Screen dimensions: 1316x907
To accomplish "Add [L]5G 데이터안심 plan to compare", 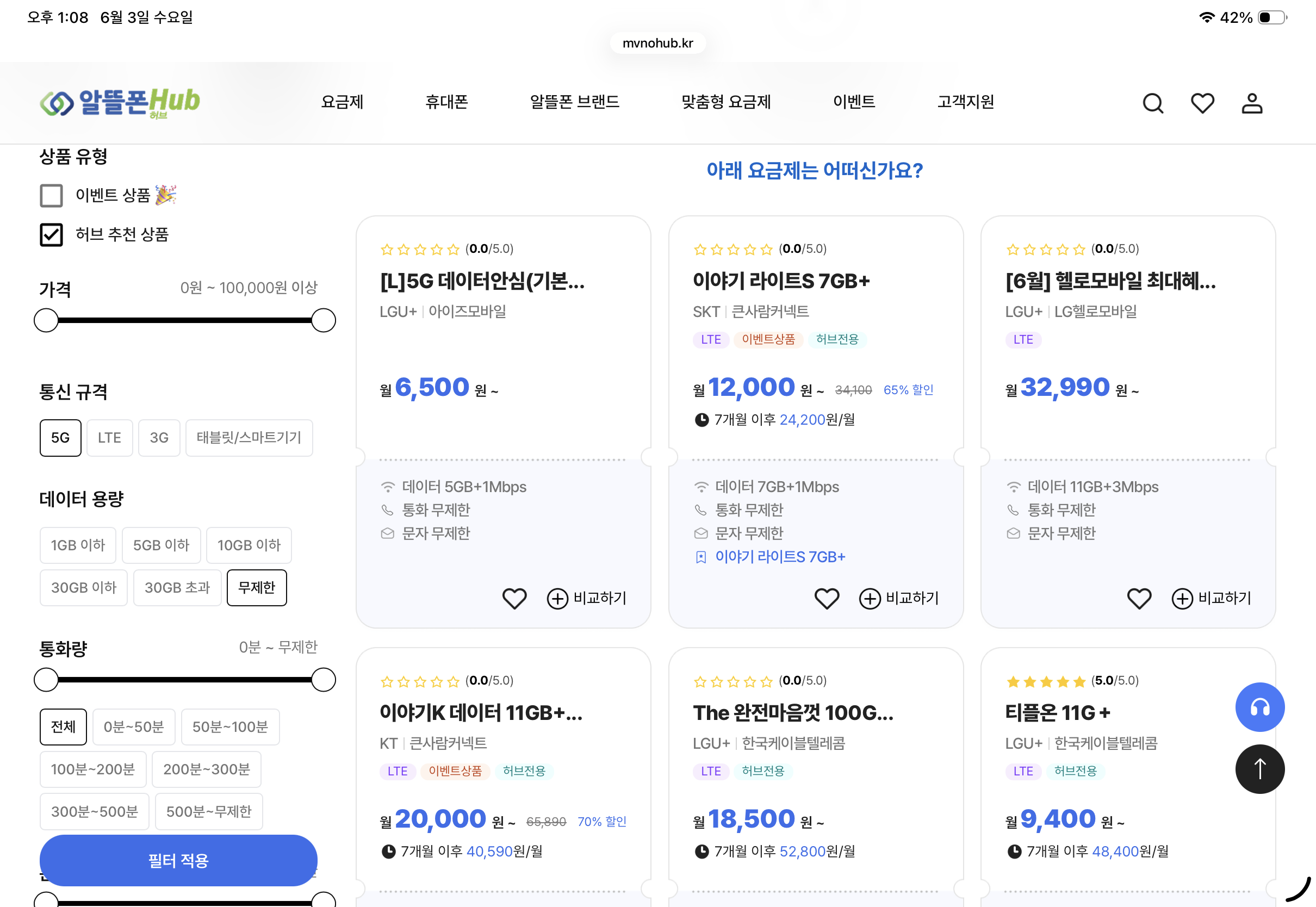I will click(x=586, y=599).
